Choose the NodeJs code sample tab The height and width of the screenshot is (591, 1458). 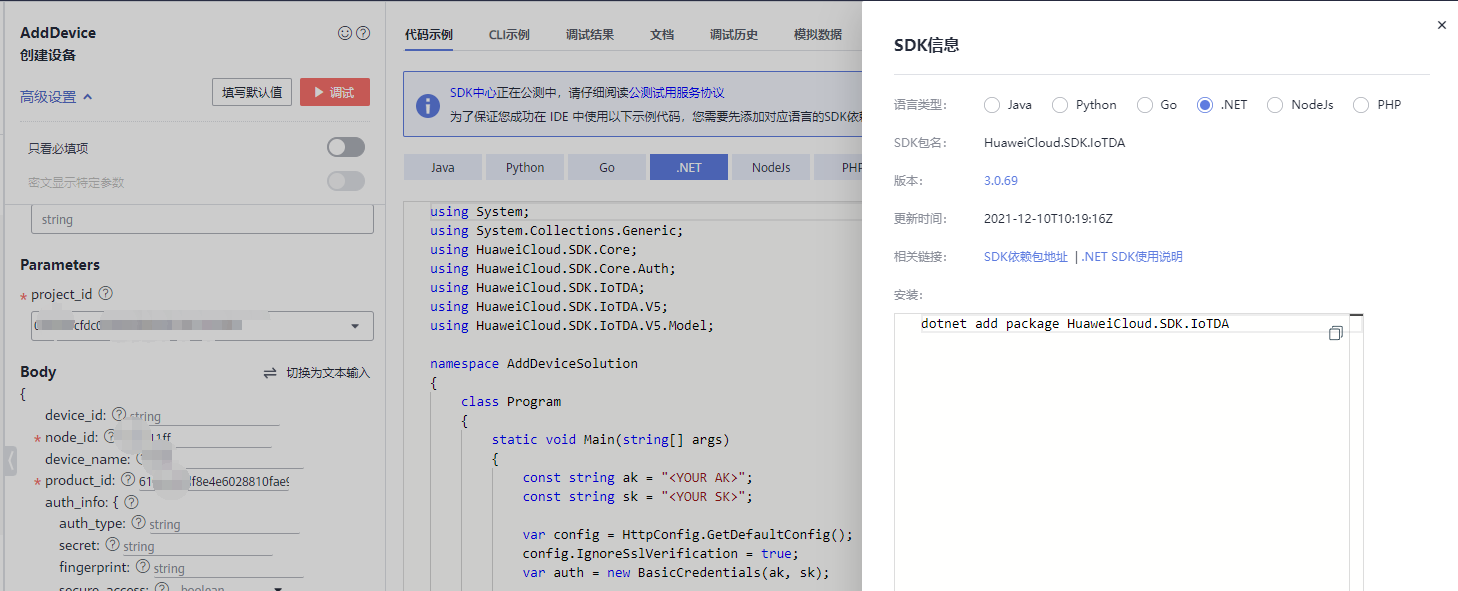771,167
